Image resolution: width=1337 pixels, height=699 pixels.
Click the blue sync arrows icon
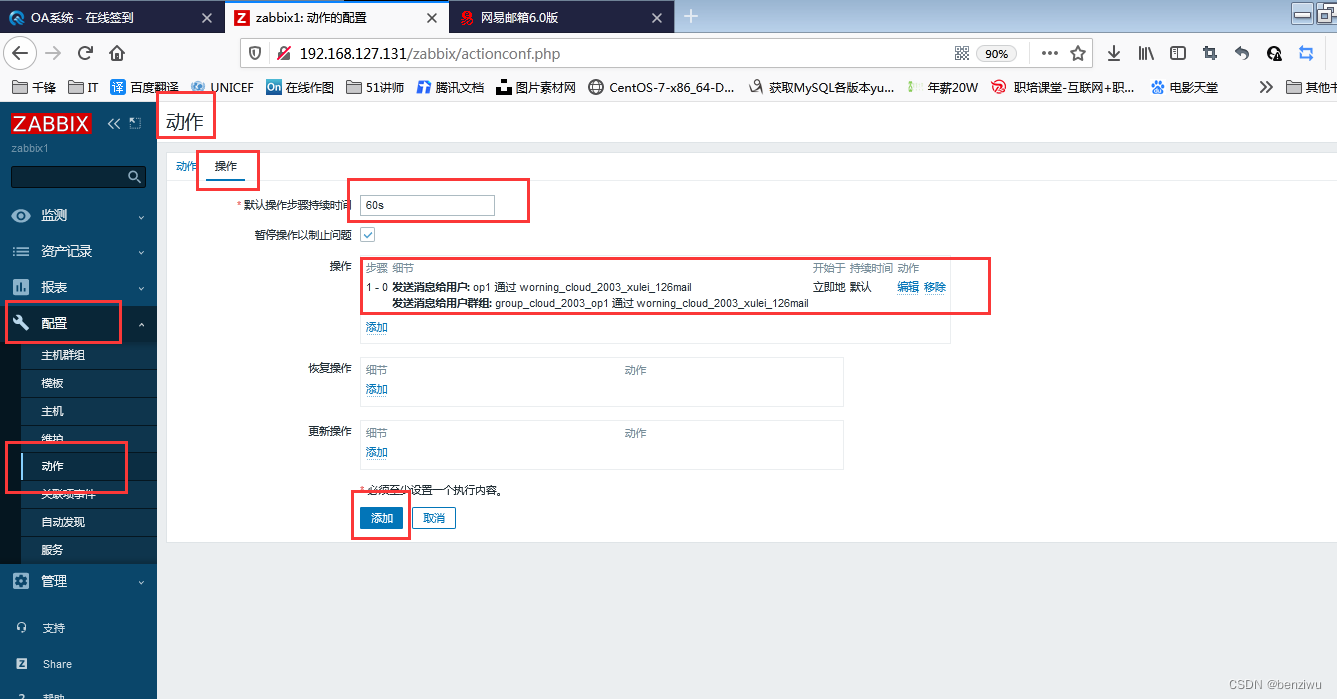pyautogui.click(x=1306, y=53)
